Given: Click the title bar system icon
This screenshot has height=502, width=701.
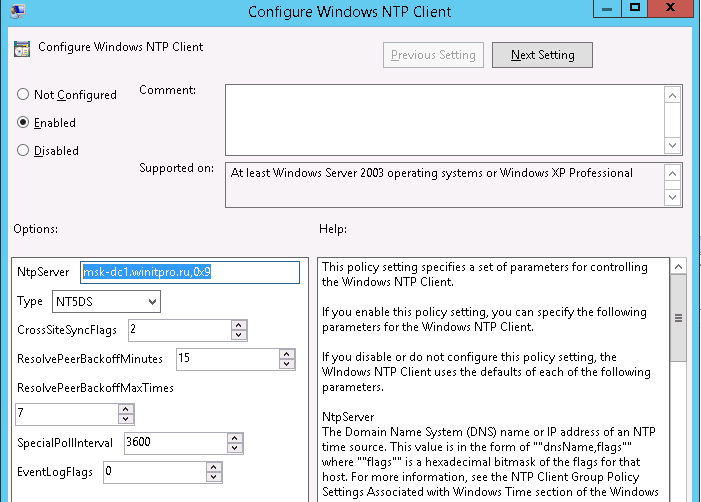Looking at the screenshot, I should click(18, 10).
